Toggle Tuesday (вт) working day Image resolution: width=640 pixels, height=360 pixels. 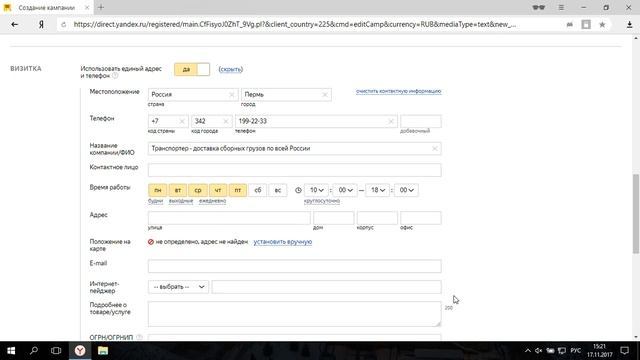[x=178, y=190]
